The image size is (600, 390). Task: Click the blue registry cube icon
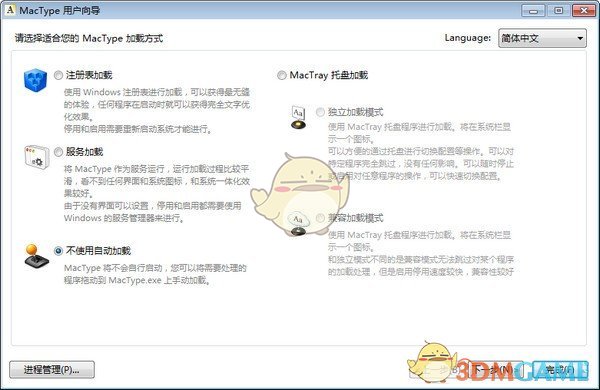coord(35,80)
